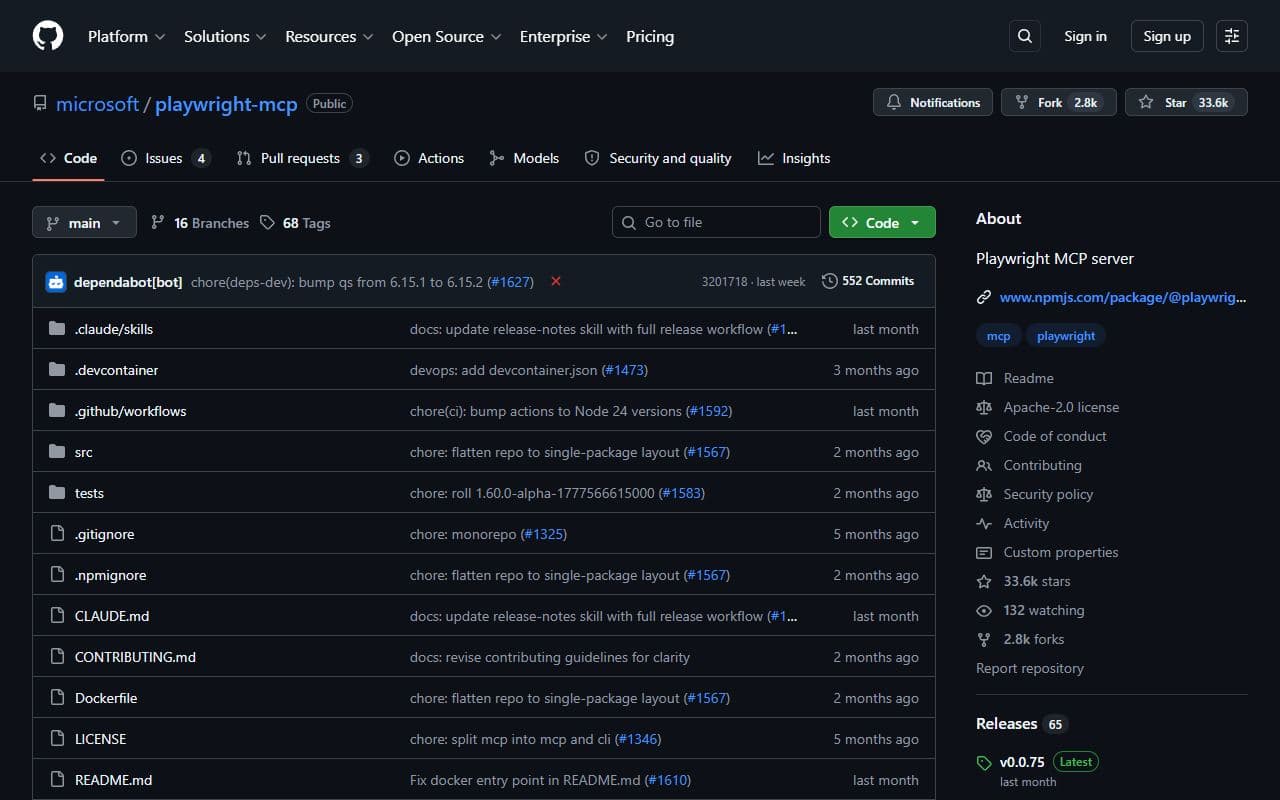The height and width of the screenshot is (800, 1280).
Task: Open the Releases 65 heading link
Action: (x=1021, y=723)
